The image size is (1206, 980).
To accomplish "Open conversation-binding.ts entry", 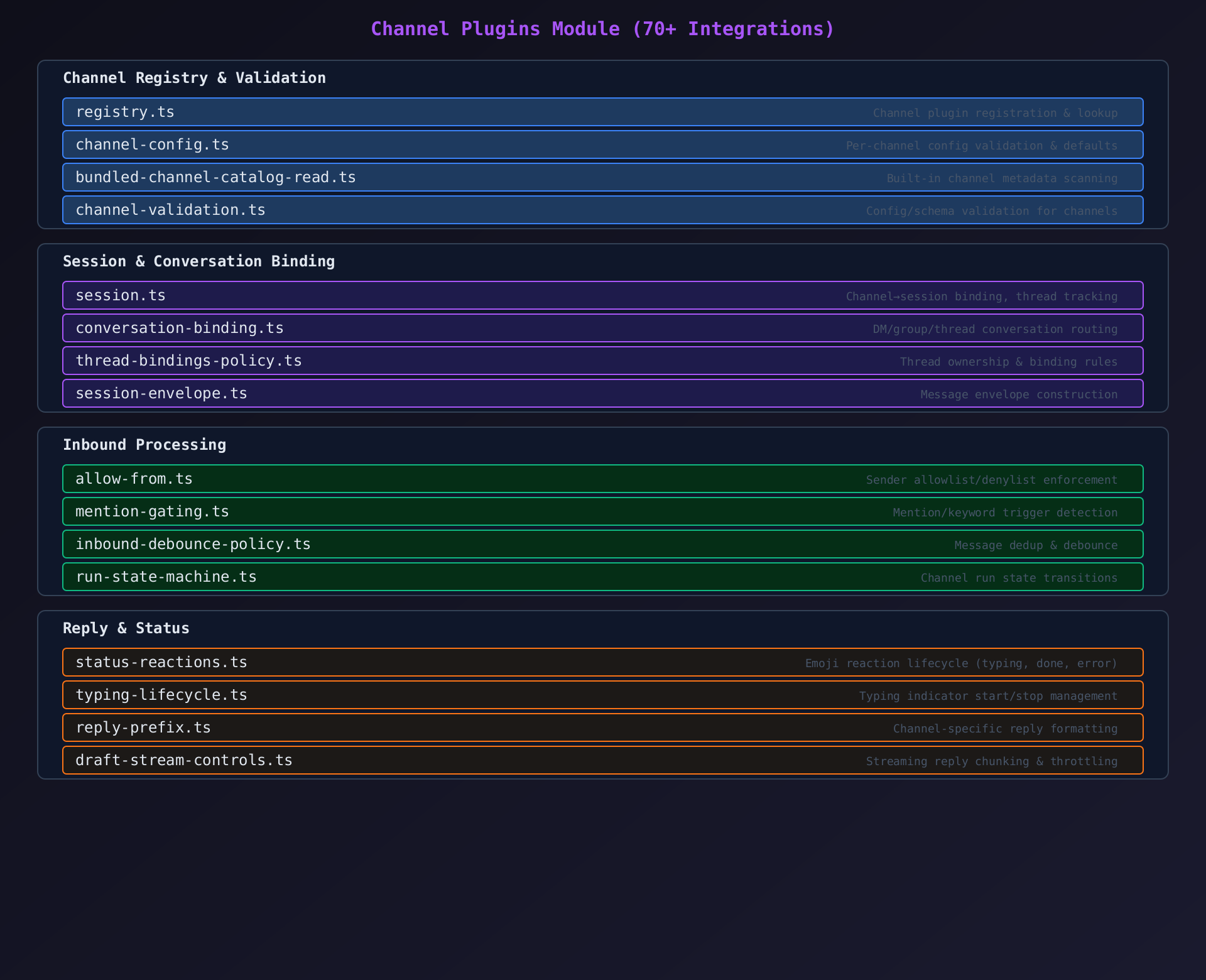I will (602, 328).
